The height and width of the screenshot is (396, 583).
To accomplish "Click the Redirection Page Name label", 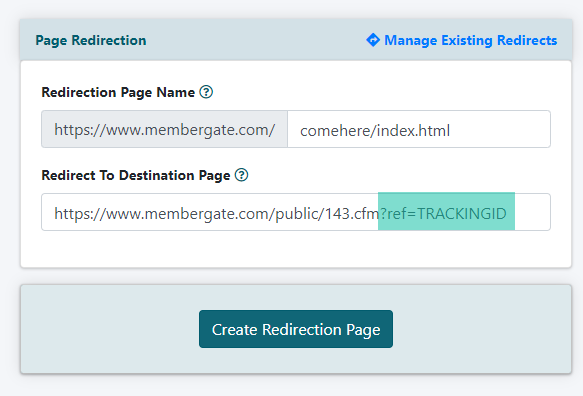I will [x=118, y=92].
